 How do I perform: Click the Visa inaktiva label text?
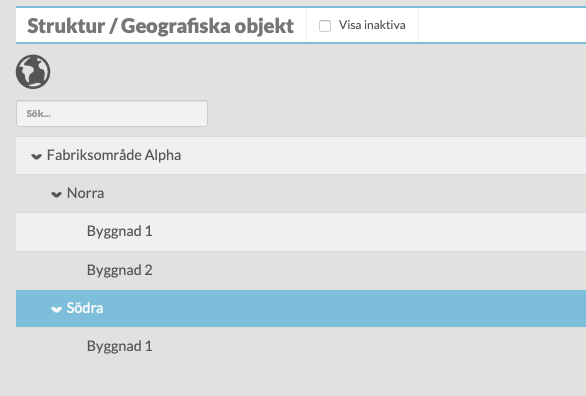point(372,25)
